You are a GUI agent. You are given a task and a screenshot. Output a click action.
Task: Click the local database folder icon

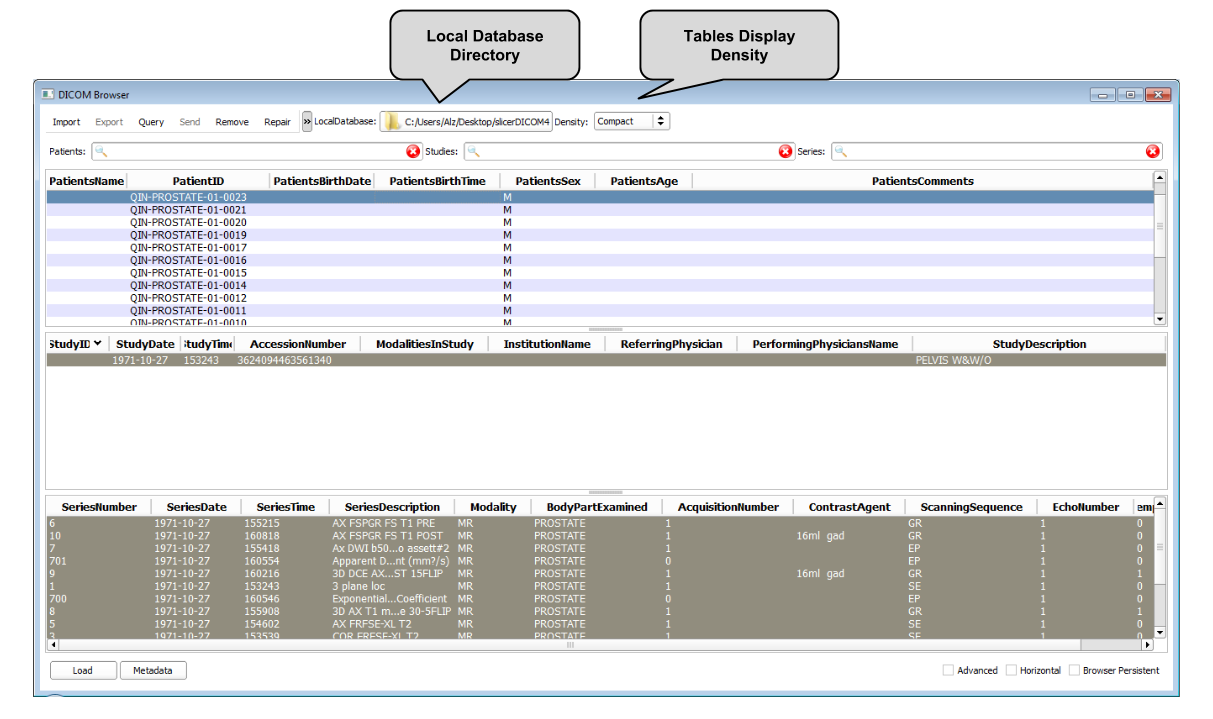(x=393, y=122)
